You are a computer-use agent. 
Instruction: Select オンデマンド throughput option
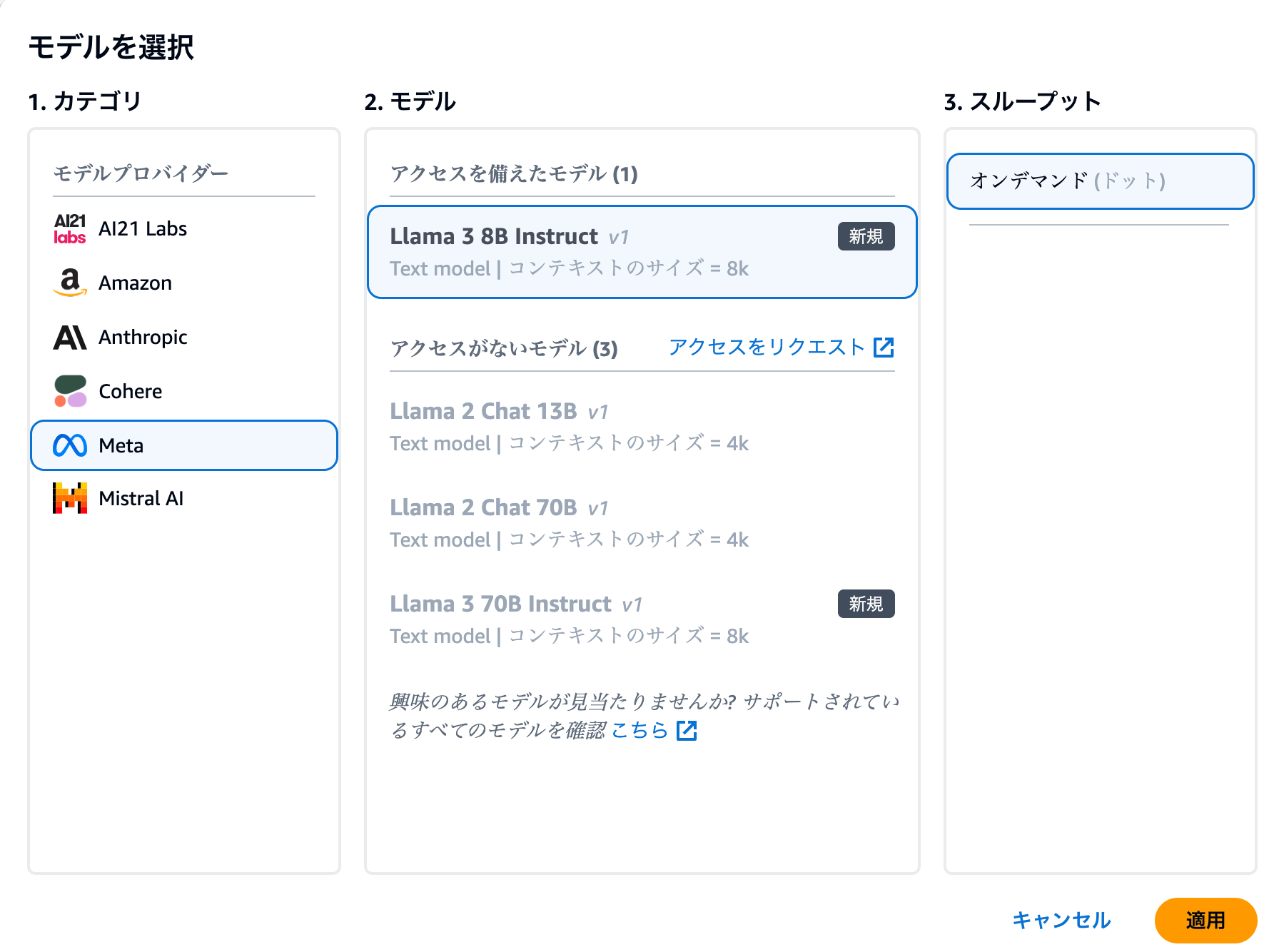click(1100, 181)
